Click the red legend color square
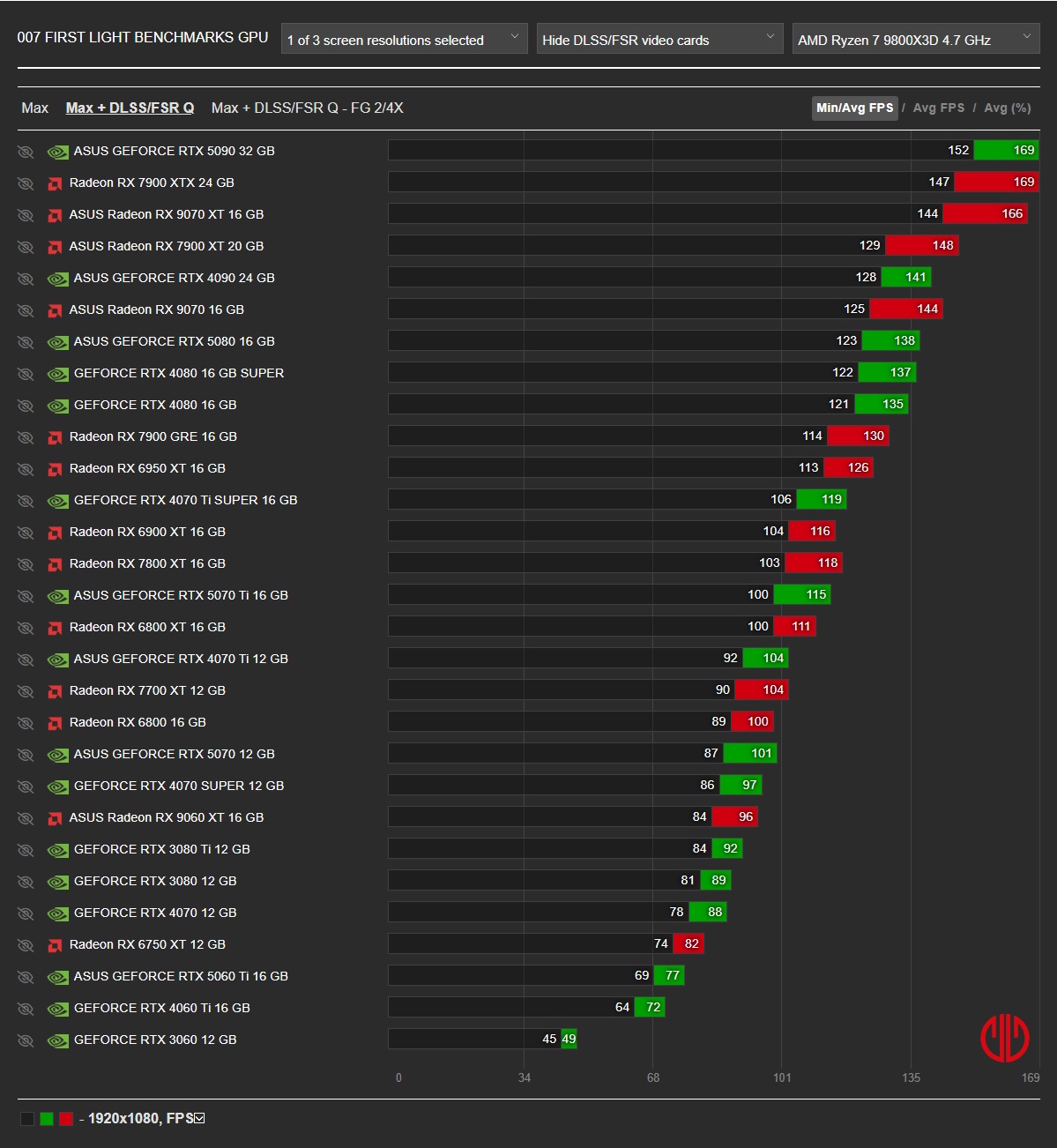This screenshot has height=1148, width=1057. point(66,1119)
